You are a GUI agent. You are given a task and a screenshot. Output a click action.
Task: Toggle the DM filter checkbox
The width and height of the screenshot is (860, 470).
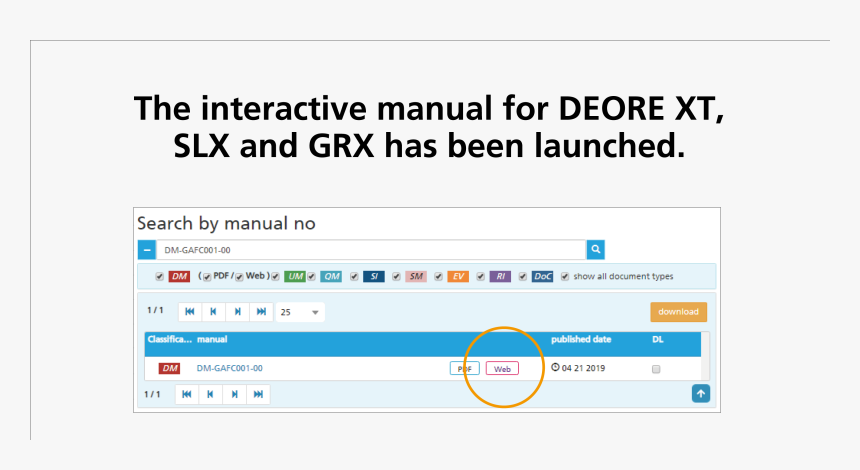[160, 276]
